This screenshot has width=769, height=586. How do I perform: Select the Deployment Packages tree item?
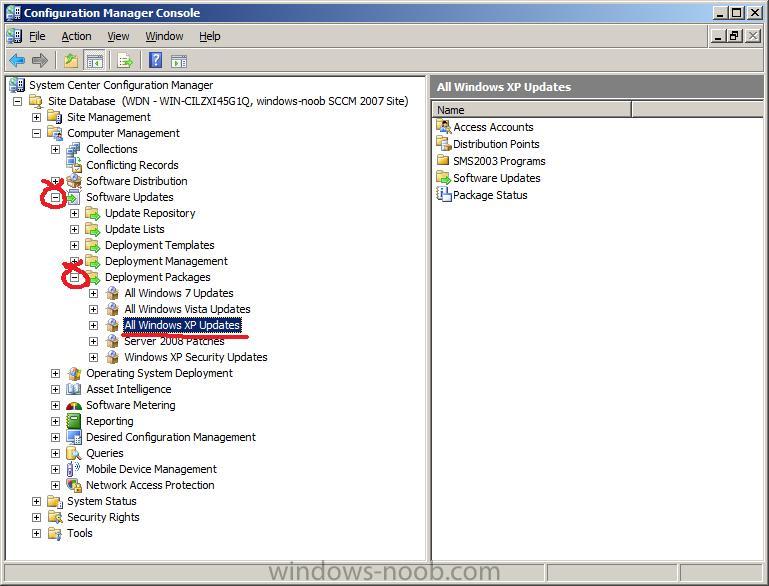pyautogui.click(x=157, y=277)
